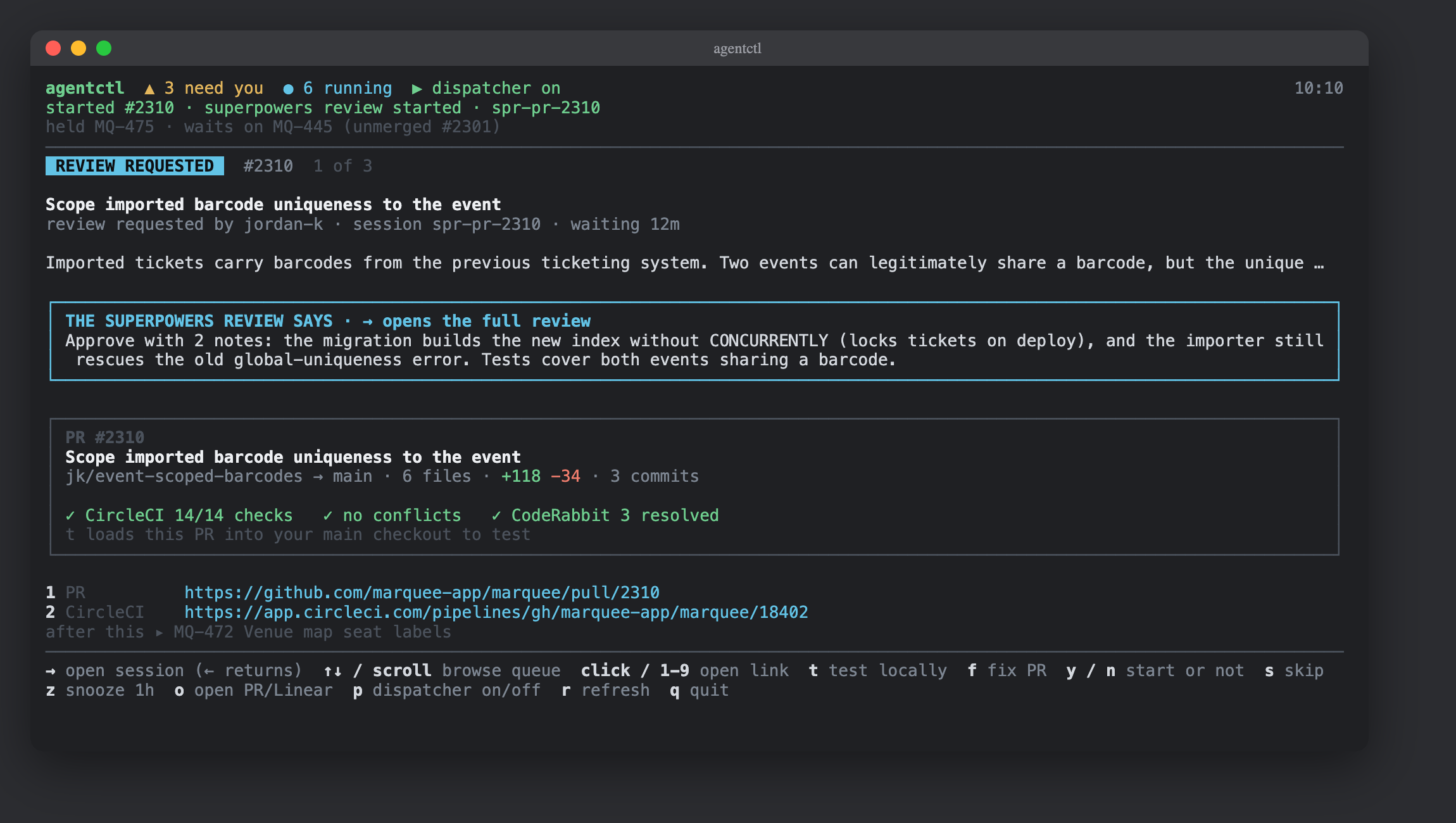Click the 'o open PR/Linear' shortcut hint

point(254,691)
